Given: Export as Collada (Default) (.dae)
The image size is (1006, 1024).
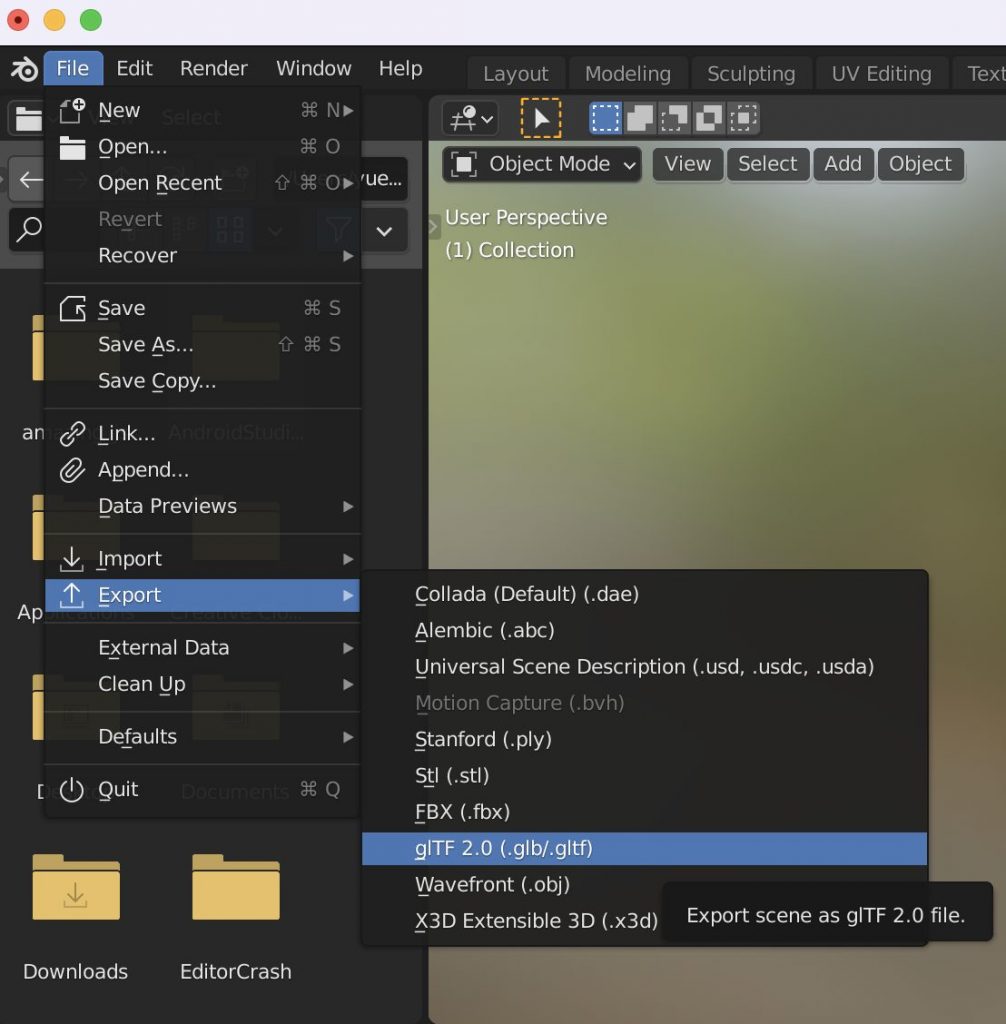Looking at the screenshot, I should click(x=644, y=594).
